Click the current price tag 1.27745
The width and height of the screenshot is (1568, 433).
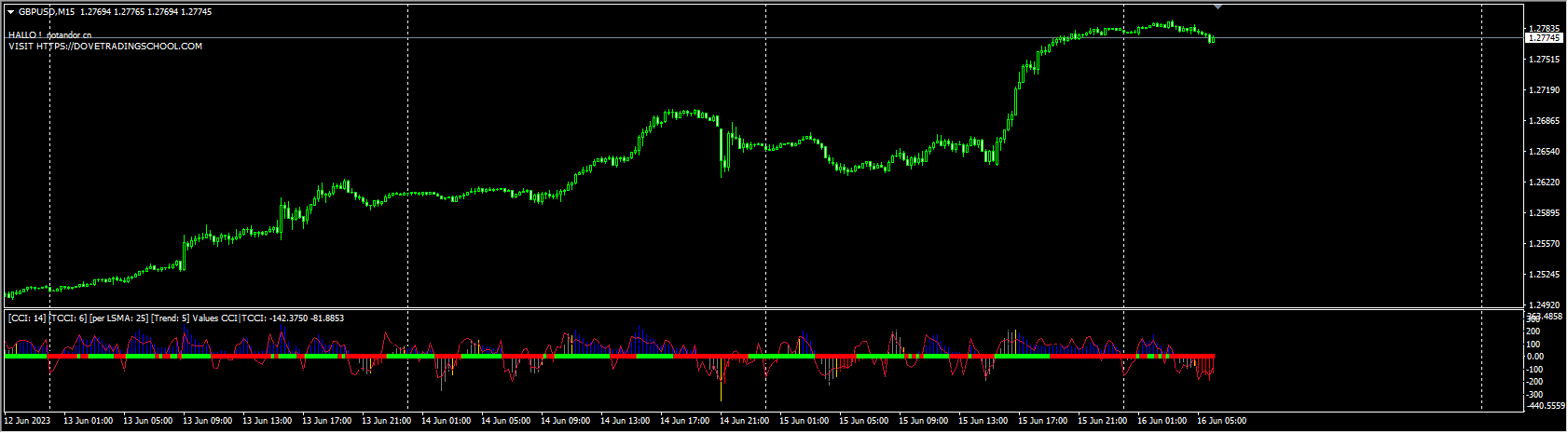(x=1545, y=38)
